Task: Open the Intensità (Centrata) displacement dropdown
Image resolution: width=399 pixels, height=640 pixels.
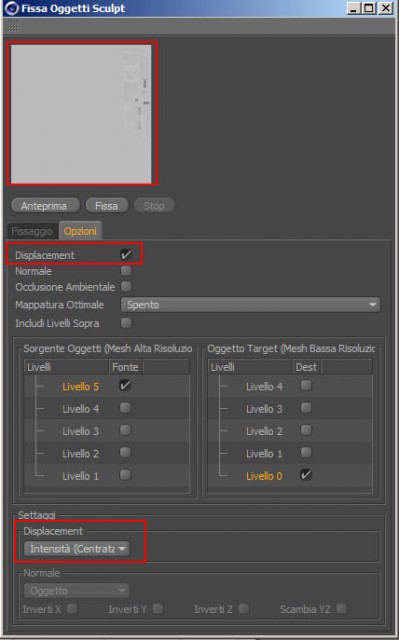Action: pos(77,549)
